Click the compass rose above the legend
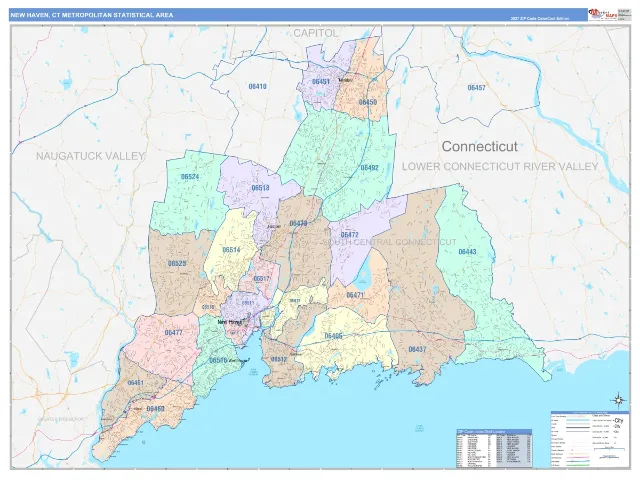The width and height of the screenshot is (640, 480). [x=618, y=400]
